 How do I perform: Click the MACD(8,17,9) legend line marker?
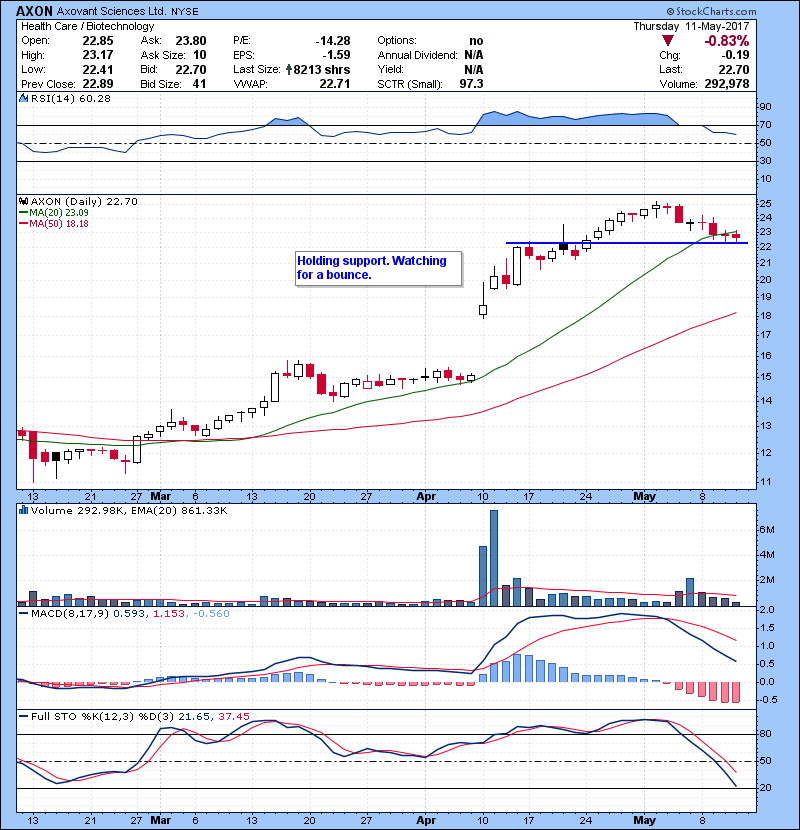pos(23,614)
